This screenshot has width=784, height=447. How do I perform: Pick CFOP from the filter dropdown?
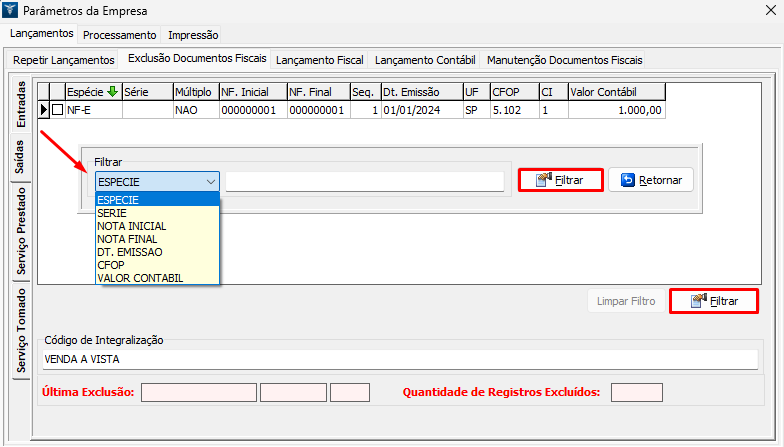point(110,265)
